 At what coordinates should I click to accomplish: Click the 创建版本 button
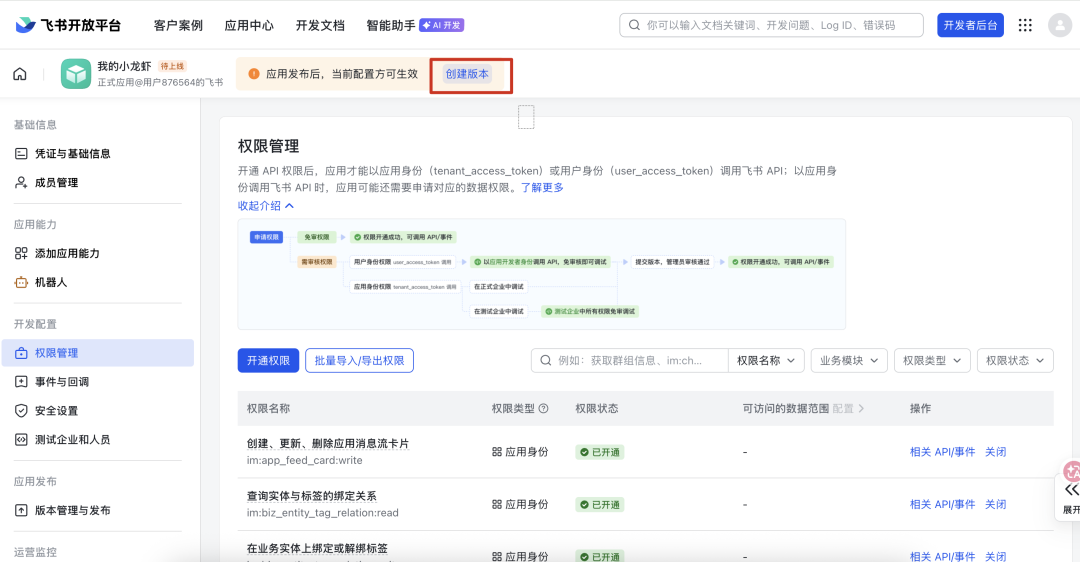(467, 74)
